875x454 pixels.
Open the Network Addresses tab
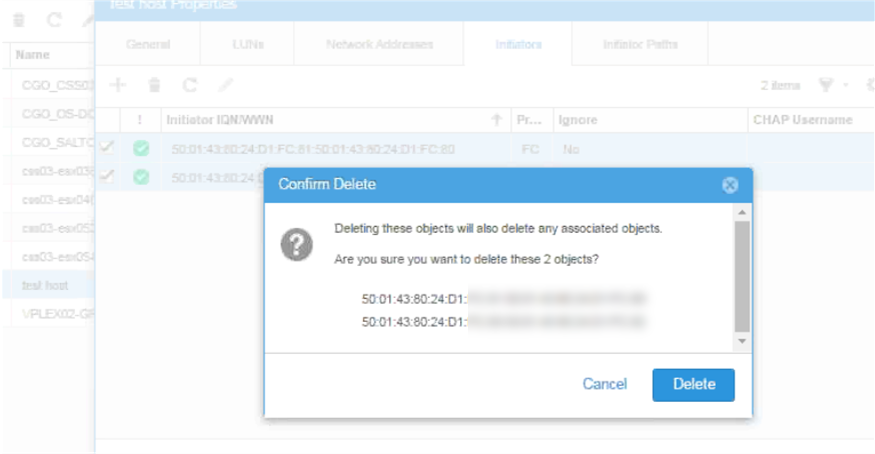pyautogui.click(x=379, y=44)
